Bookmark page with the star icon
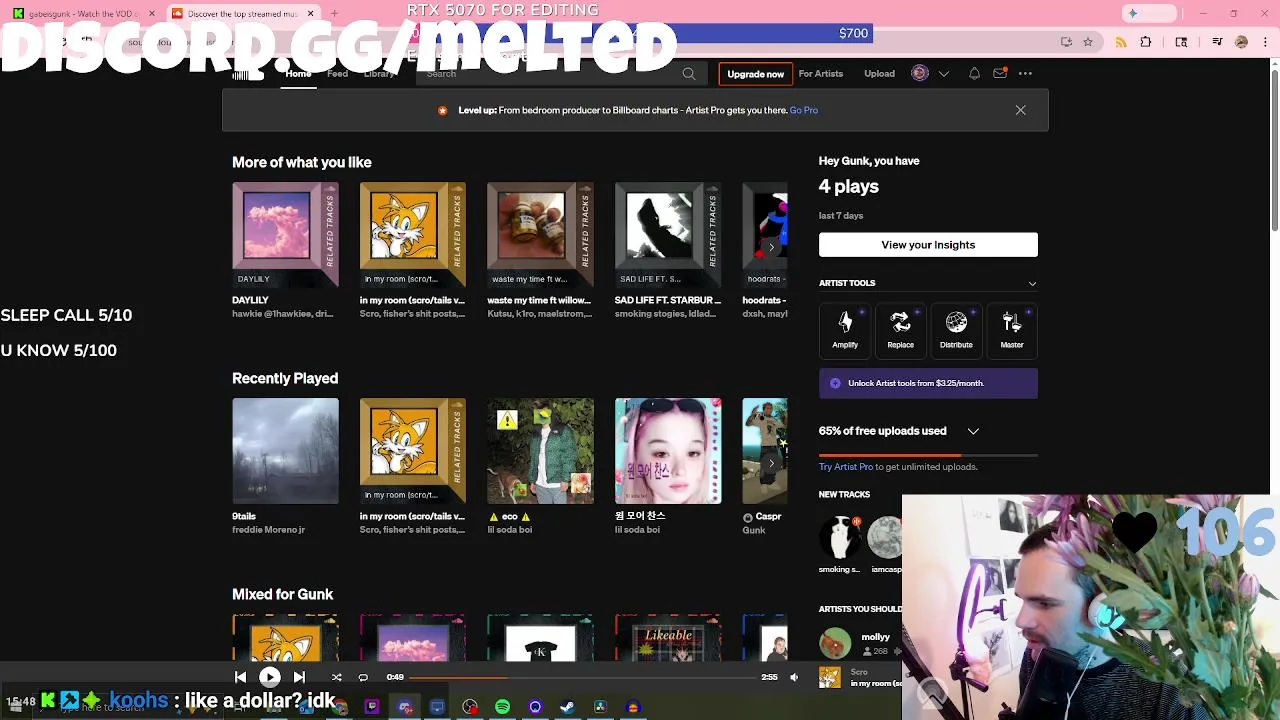Screen dimensions: 1280x720 (x=1088, y=42)
